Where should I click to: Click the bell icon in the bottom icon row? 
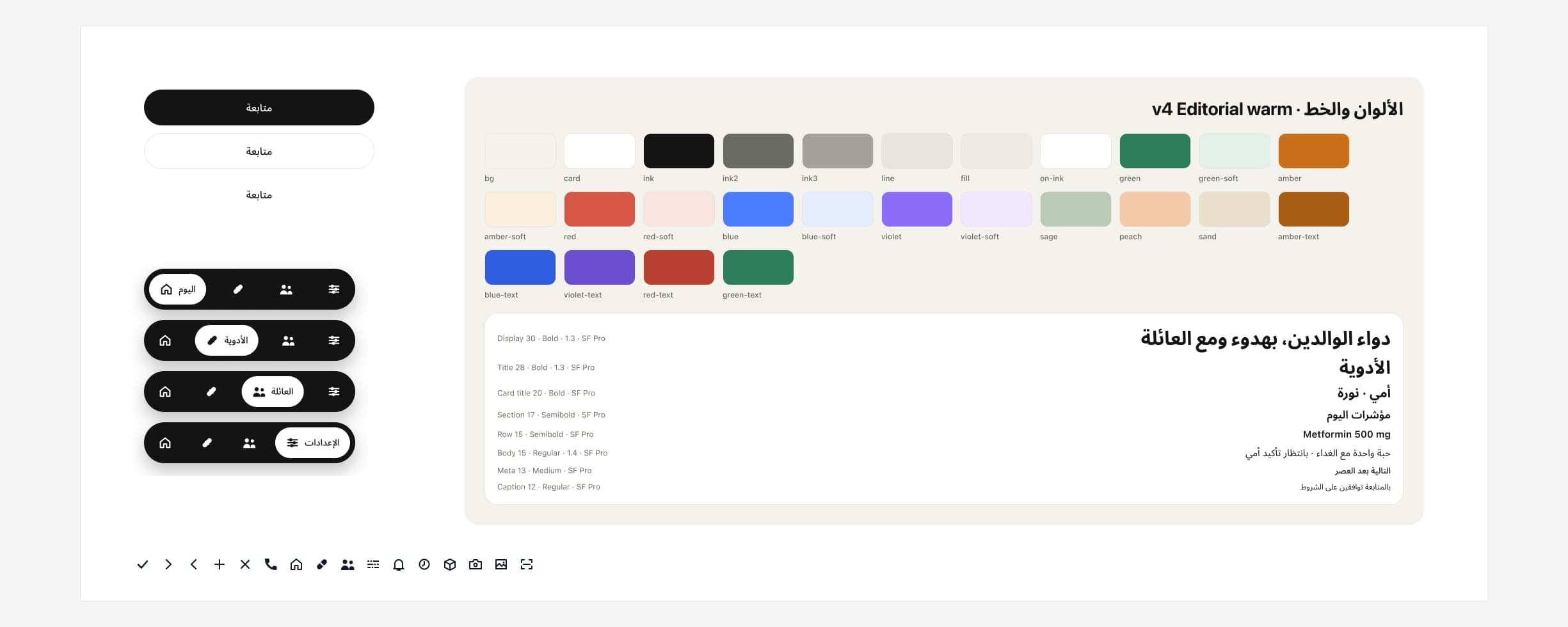(x=399, y=564)
